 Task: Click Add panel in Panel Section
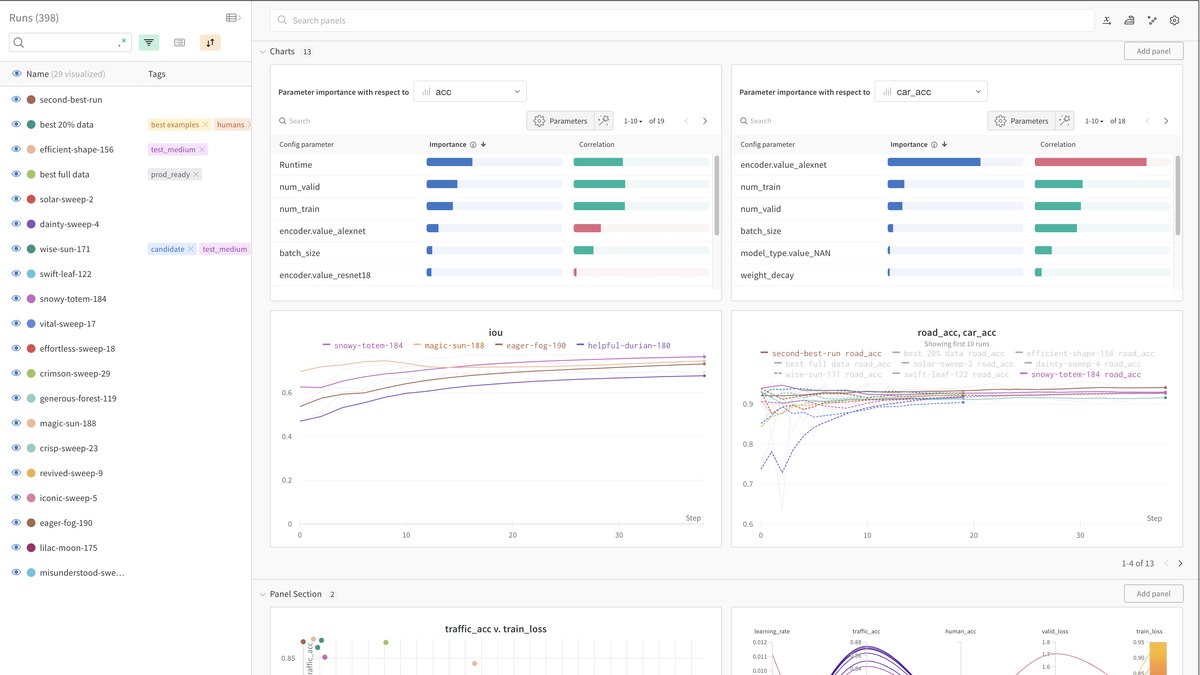[x=1153, y=594]
